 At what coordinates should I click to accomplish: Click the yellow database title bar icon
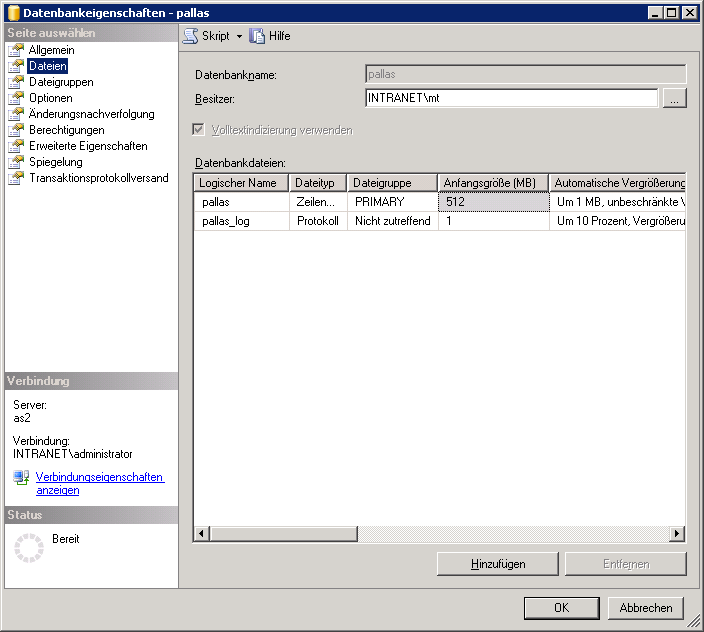(x=13, y=13)
